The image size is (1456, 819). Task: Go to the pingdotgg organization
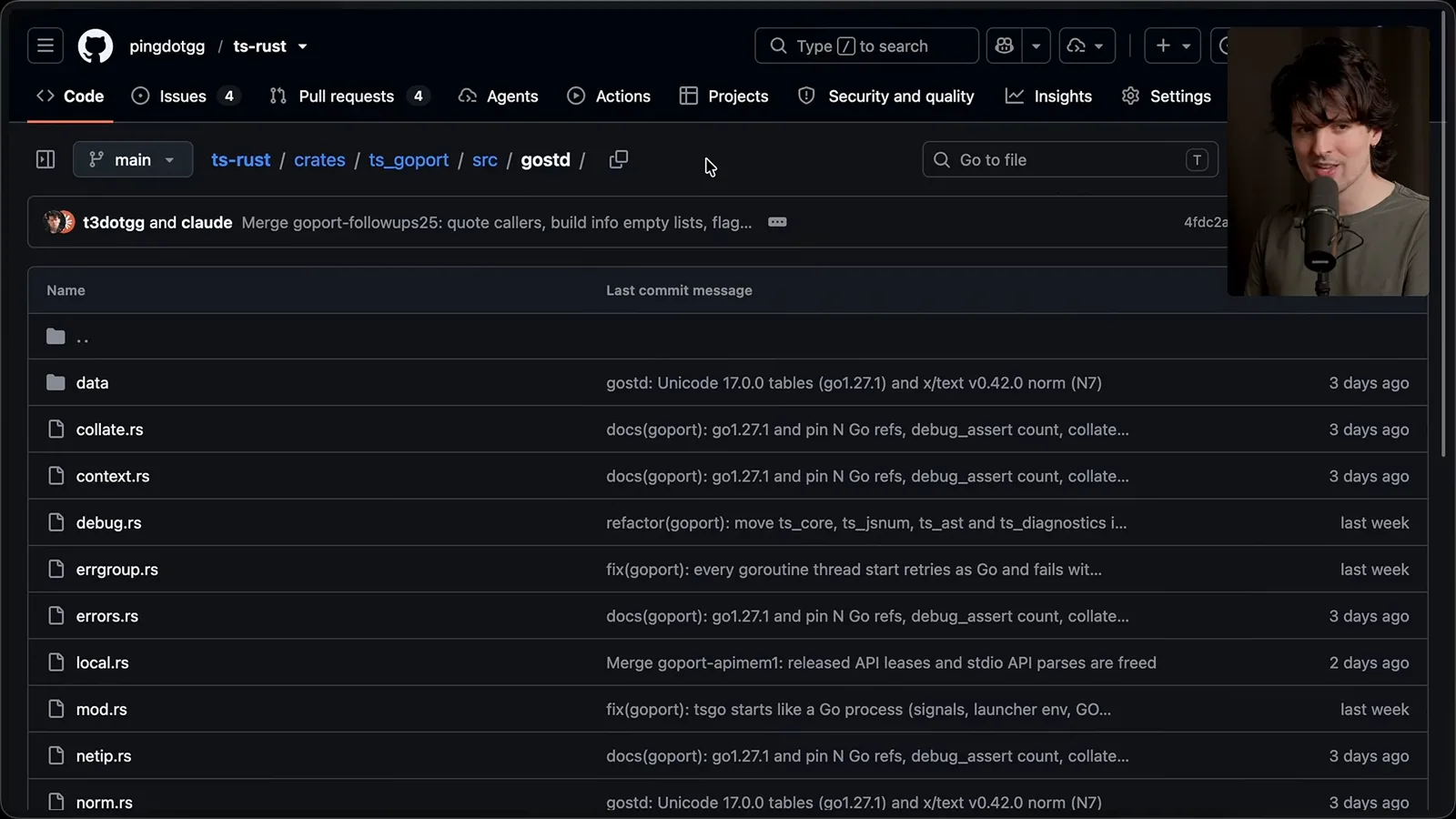point(167,45)
